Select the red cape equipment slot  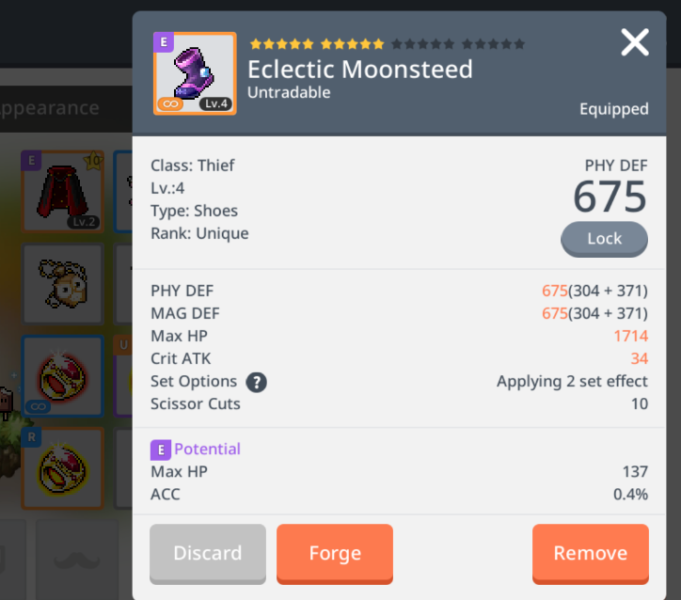coord(63,191)
